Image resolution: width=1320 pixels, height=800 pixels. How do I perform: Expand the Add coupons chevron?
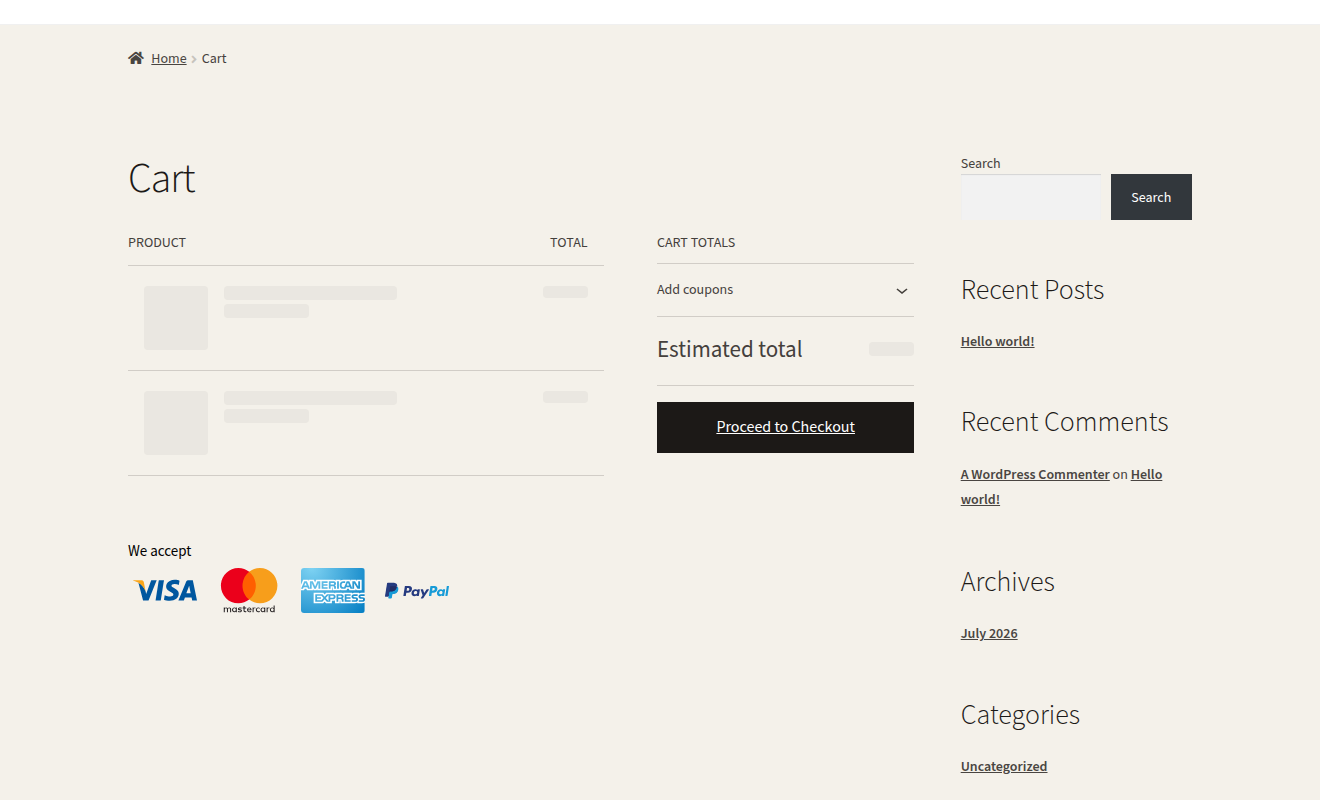tap(902, 291)
